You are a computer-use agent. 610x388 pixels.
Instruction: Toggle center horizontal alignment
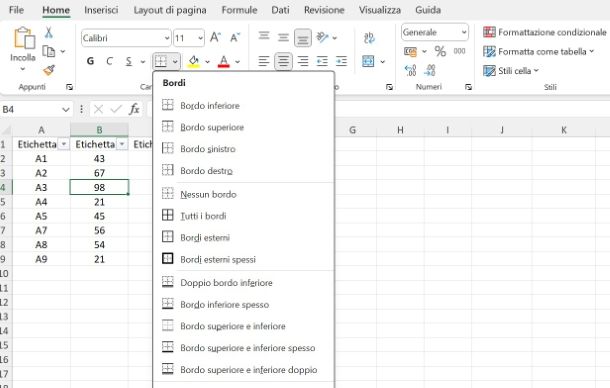tap(283, 61)
